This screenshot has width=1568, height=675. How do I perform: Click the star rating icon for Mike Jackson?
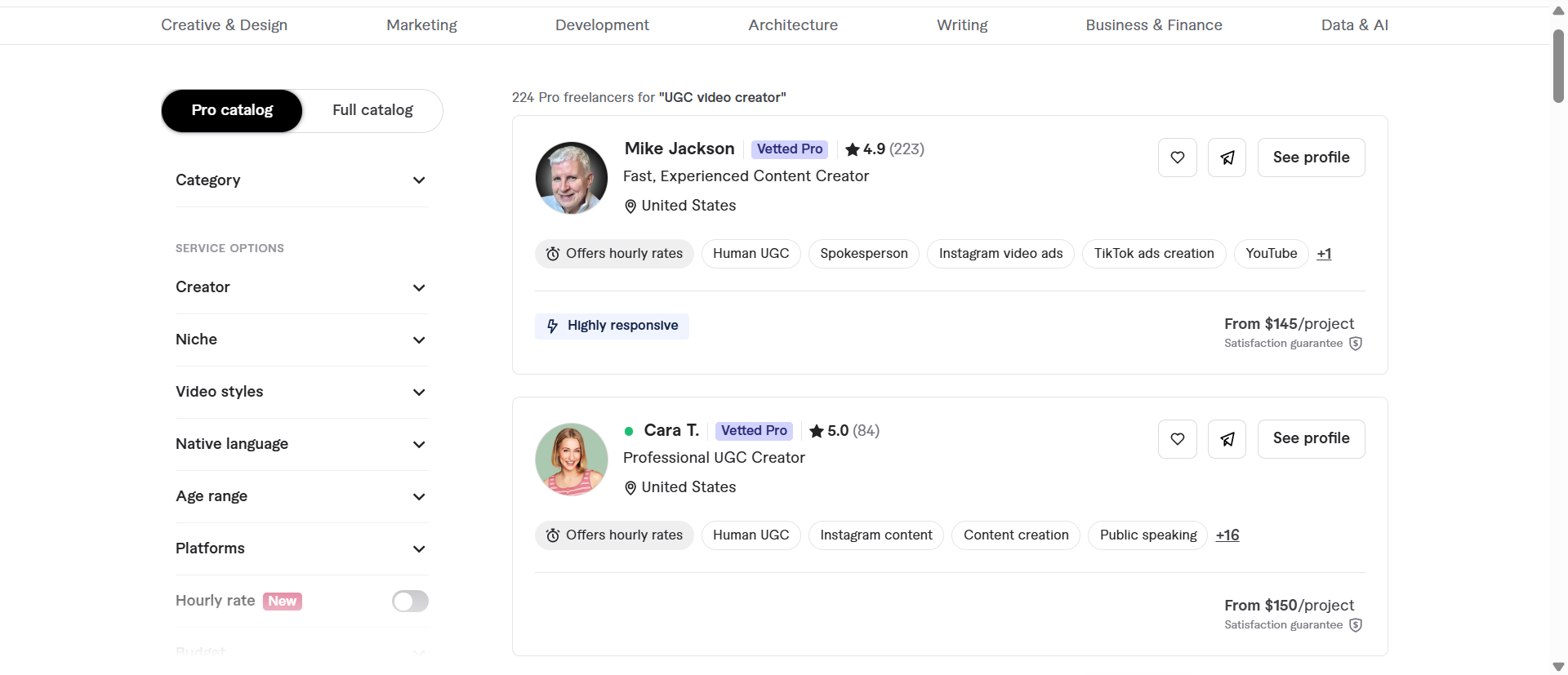tap(853, 149)
